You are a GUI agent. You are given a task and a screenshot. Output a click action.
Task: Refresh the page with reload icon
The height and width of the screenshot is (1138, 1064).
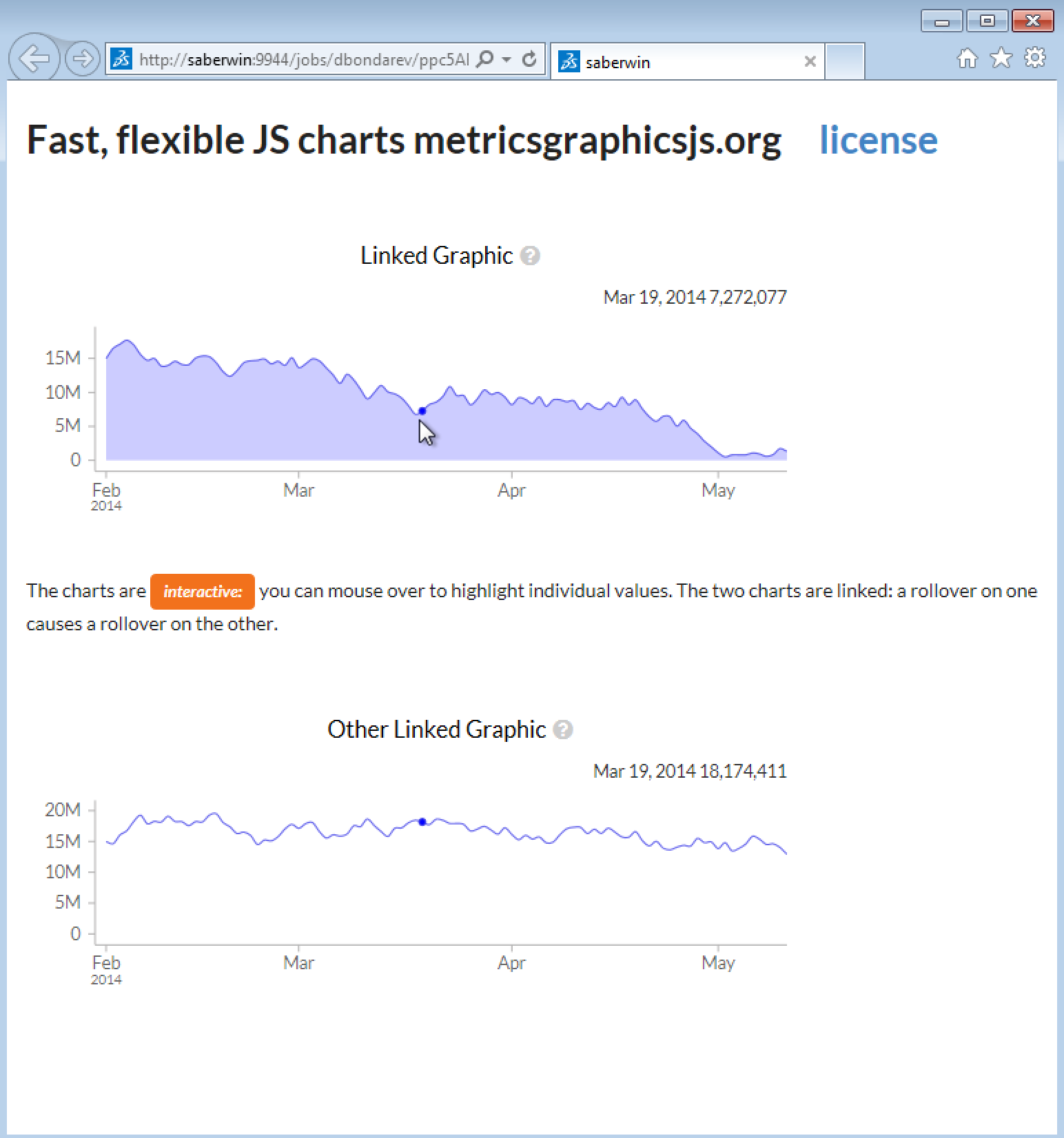tap(529, 59)
